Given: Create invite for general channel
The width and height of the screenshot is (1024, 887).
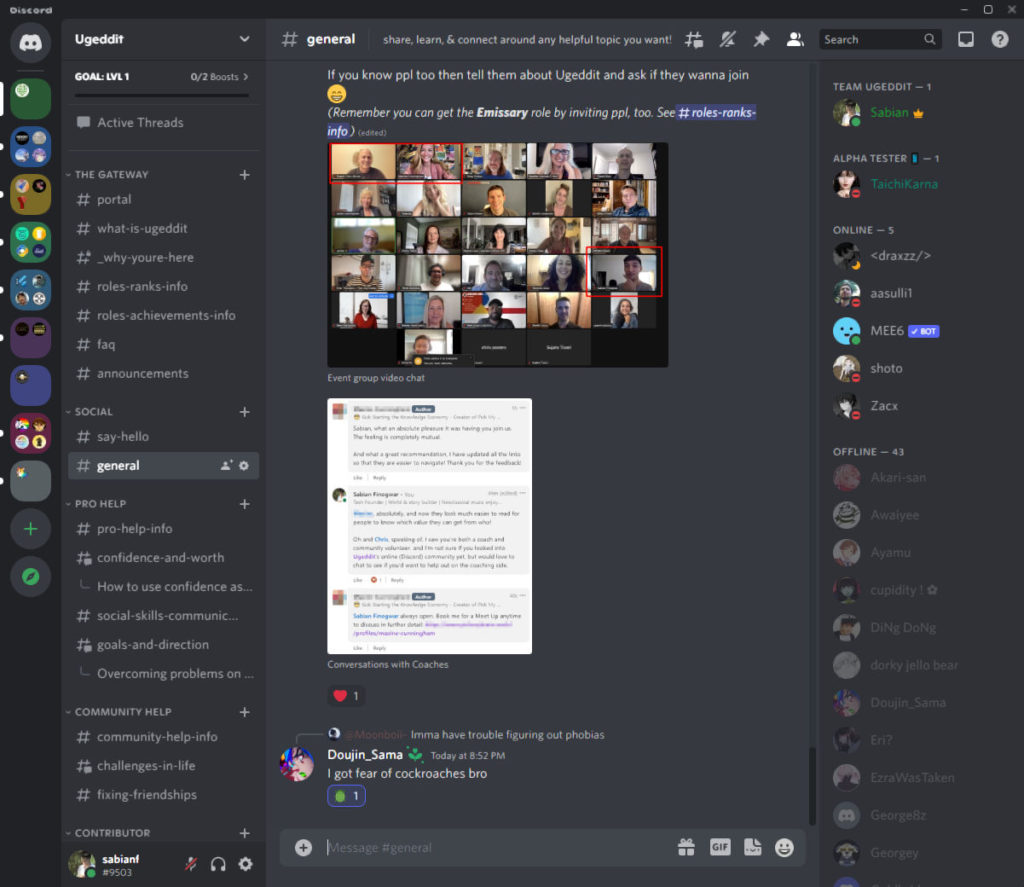Looking at the screenshot, I should pyautogui.click(x=226, y=466).
